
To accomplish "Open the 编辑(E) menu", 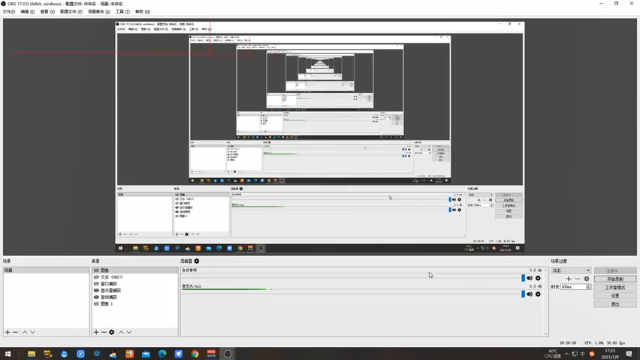I will pos(28,12).
